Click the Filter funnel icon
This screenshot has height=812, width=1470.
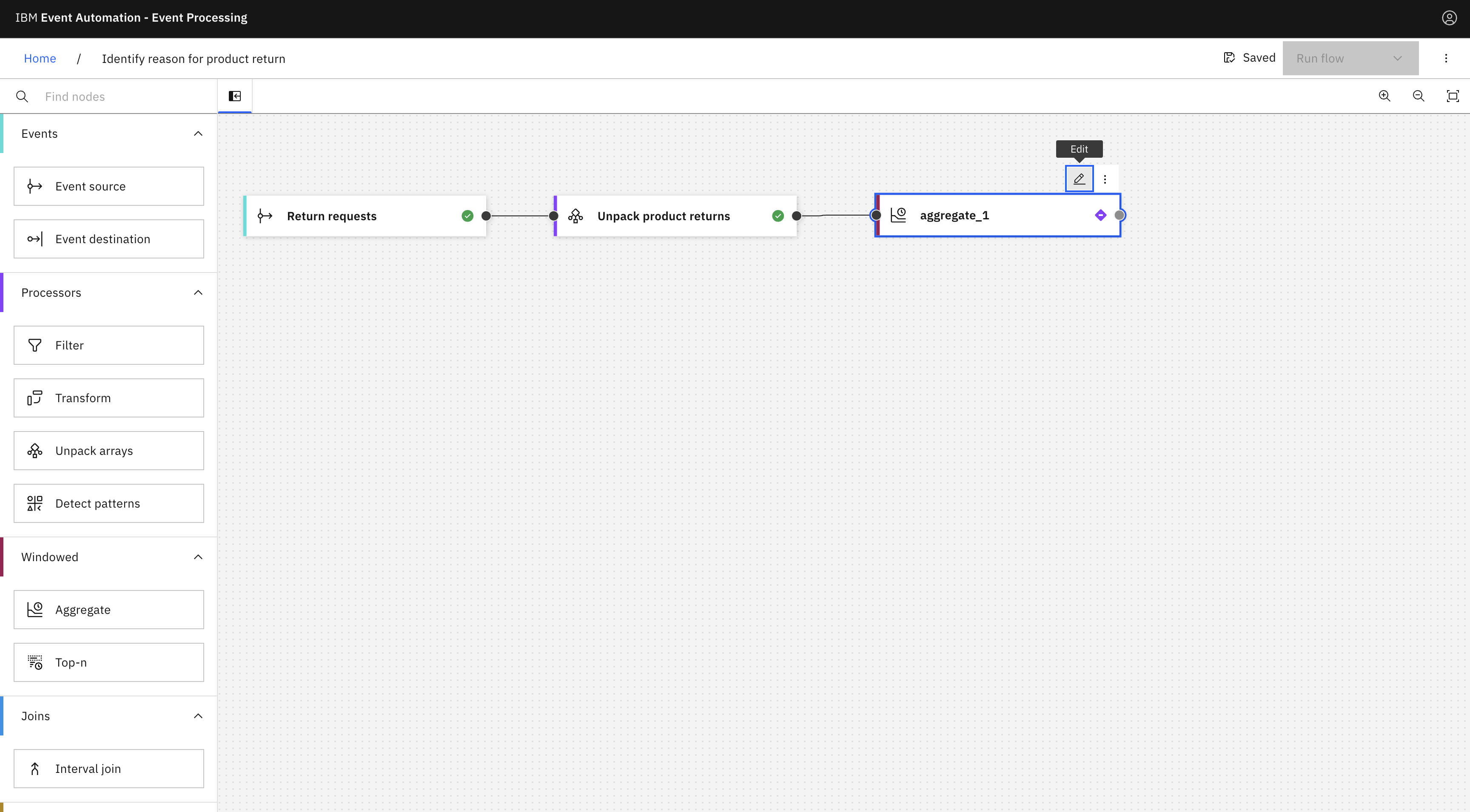(x=35, y=346)
